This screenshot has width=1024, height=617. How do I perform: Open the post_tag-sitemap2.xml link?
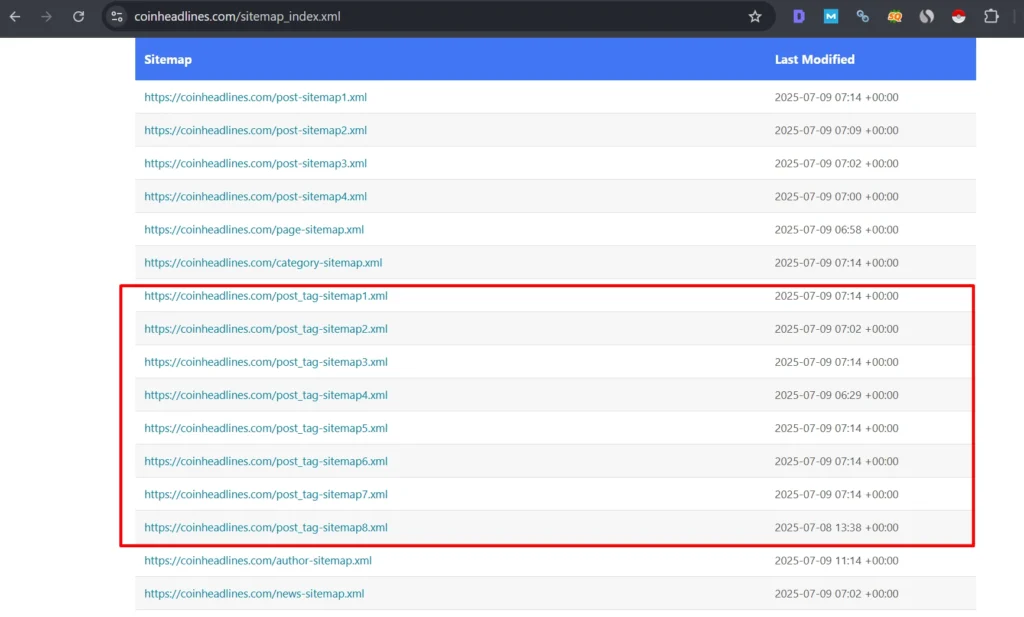click(x=266, y=329)
